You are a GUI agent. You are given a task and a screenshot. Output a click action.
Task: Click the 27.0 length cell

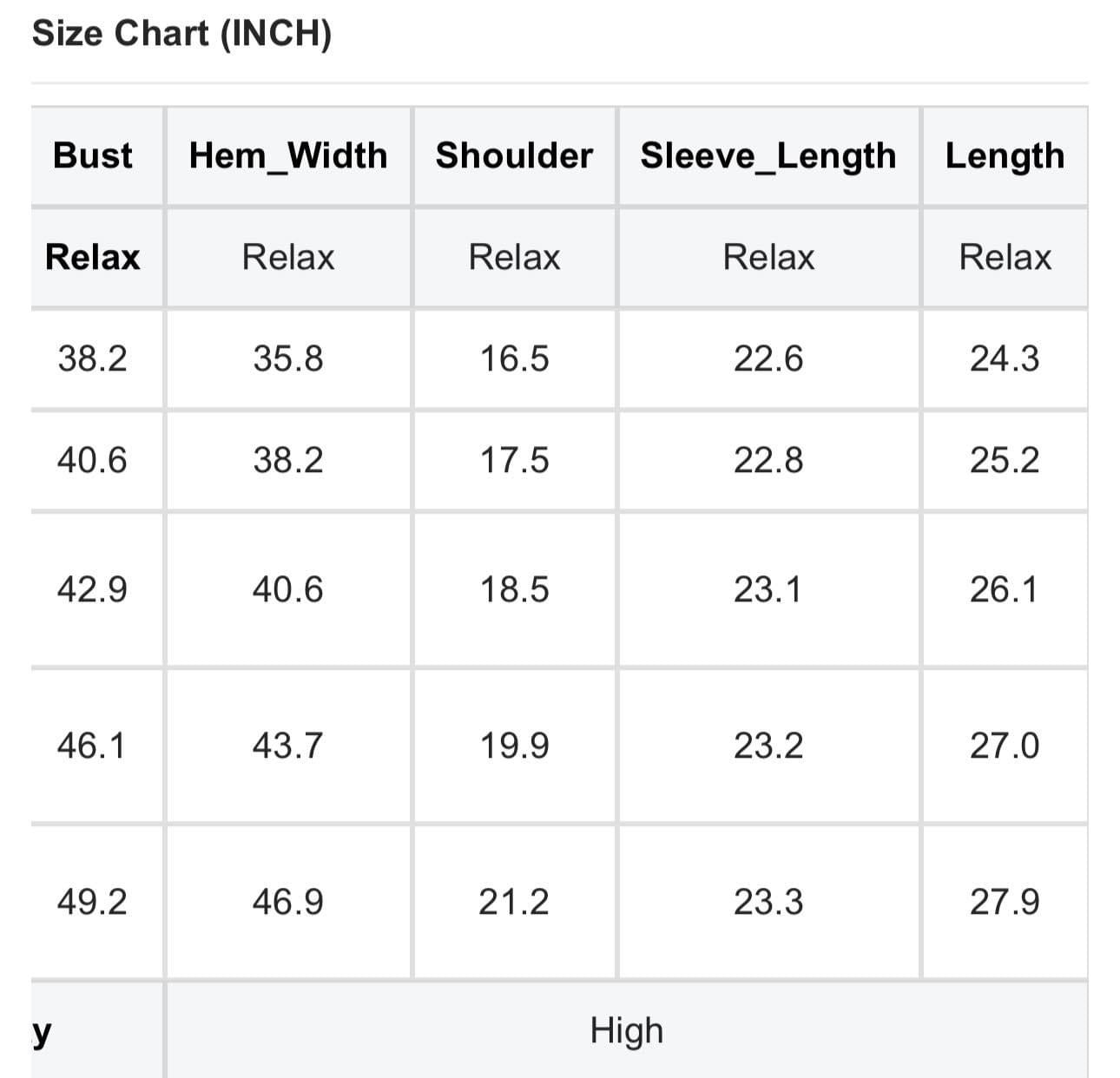coord(1005,746)
